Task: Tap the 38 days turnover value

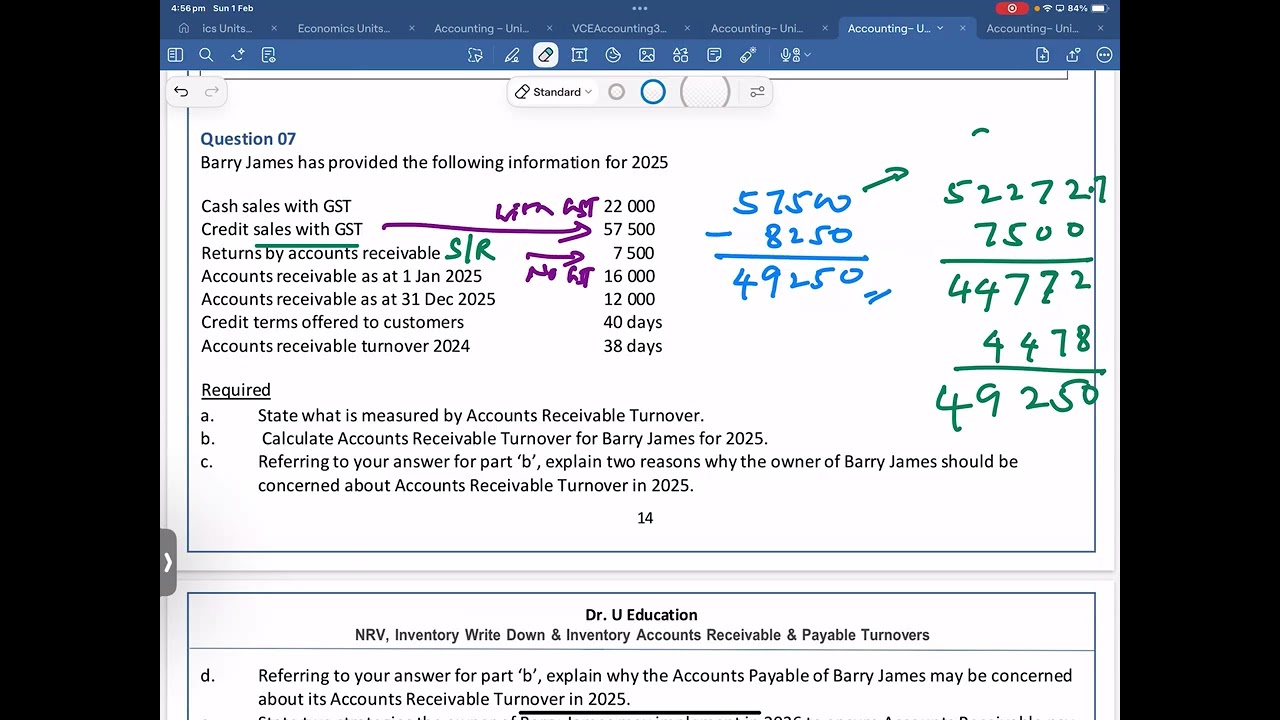Action: (x=632, y=346)
